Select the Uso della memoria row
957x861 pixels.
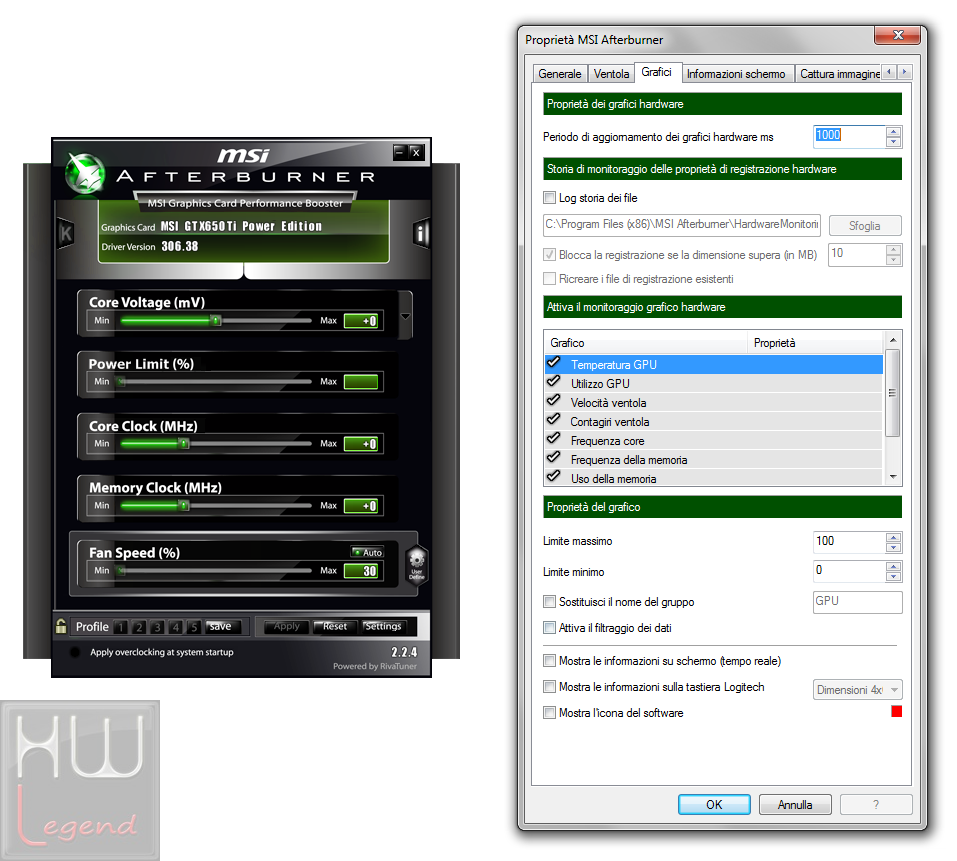713,478
